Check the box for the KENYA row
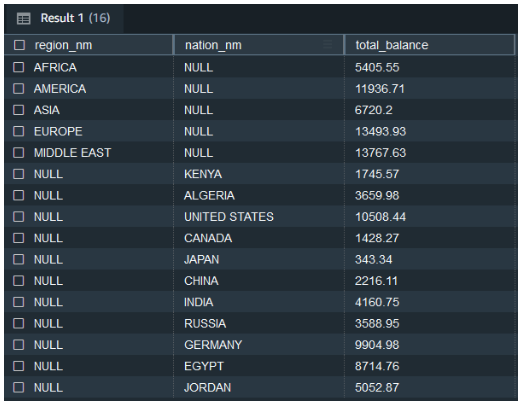 tap(19, 174)
